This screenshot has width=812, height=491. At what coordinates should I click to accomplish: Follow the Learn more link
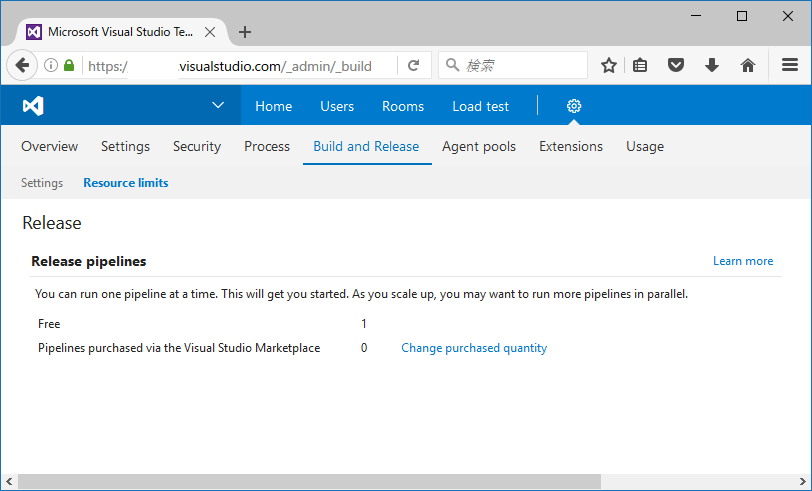(743, 261)
